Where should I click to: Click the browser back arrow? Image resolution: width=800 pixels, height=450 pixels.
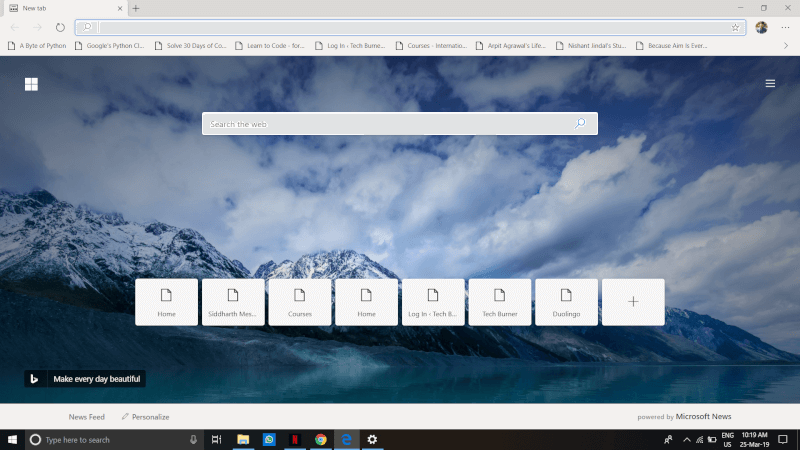click(15, 28)
